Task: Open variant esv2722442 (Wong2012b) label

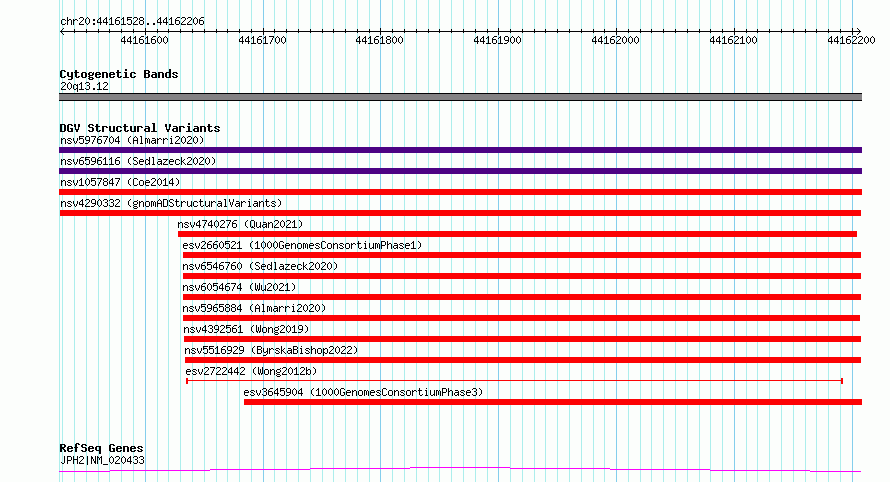Action: 251,371
